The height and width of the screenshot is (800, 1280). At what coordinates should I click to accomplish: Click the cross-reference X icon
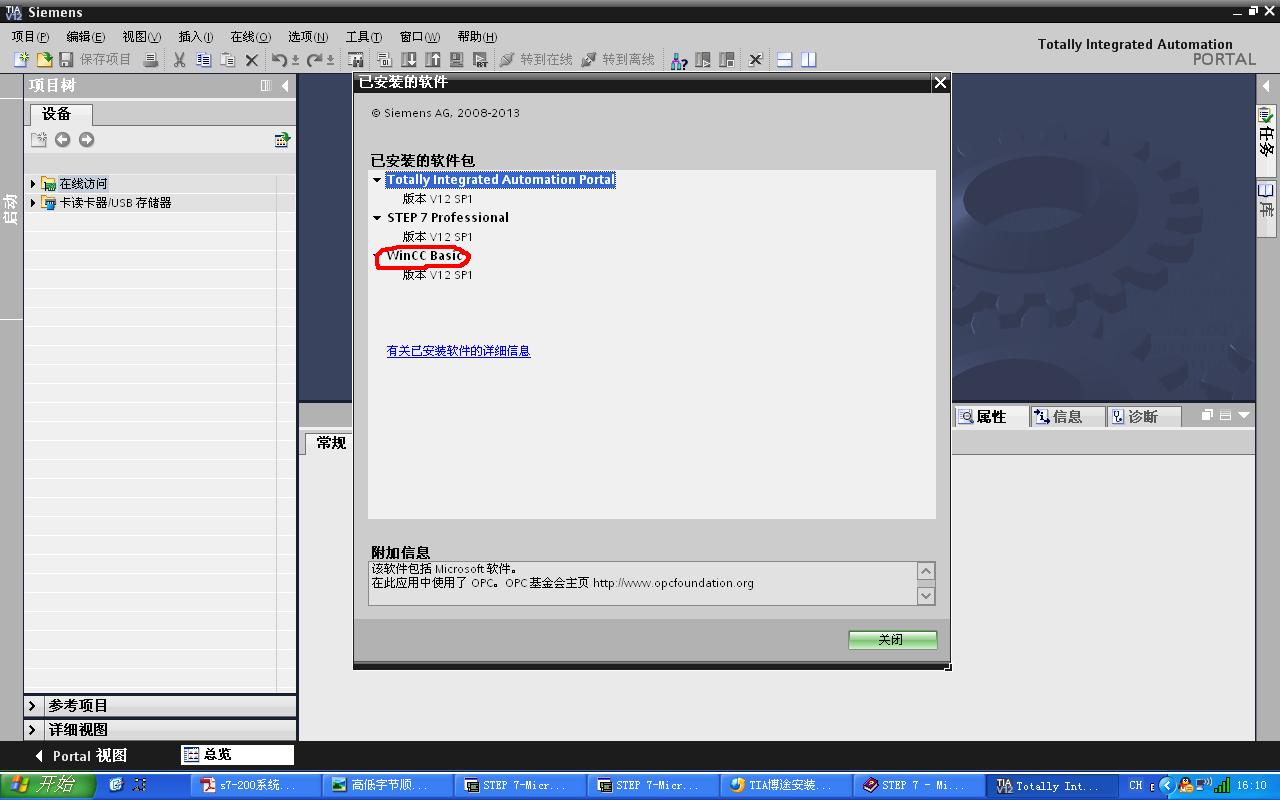pos(756,60)
